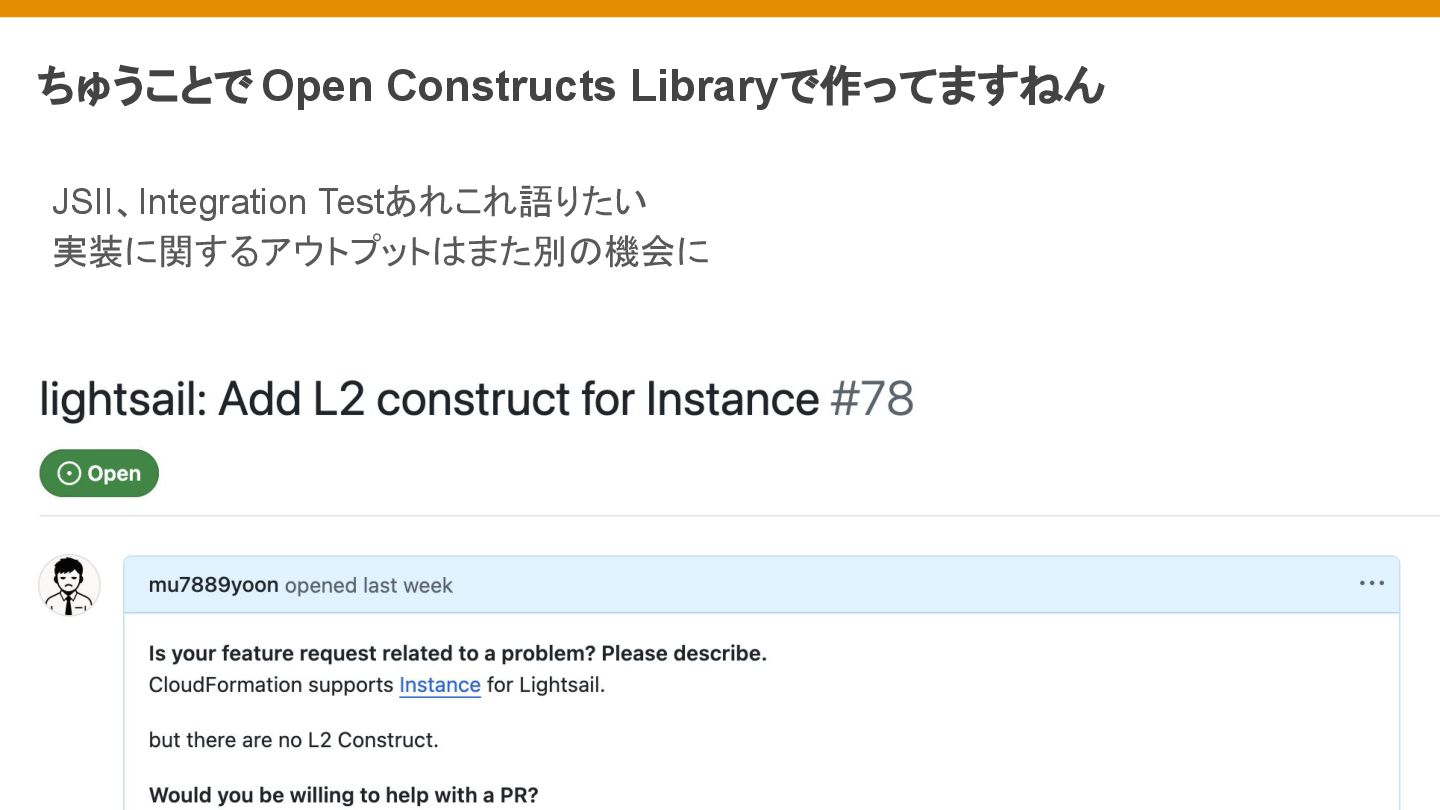
Task: Click the issue title "lightsail: Add L2 construct for Instance"
Action: pos(429,399)
